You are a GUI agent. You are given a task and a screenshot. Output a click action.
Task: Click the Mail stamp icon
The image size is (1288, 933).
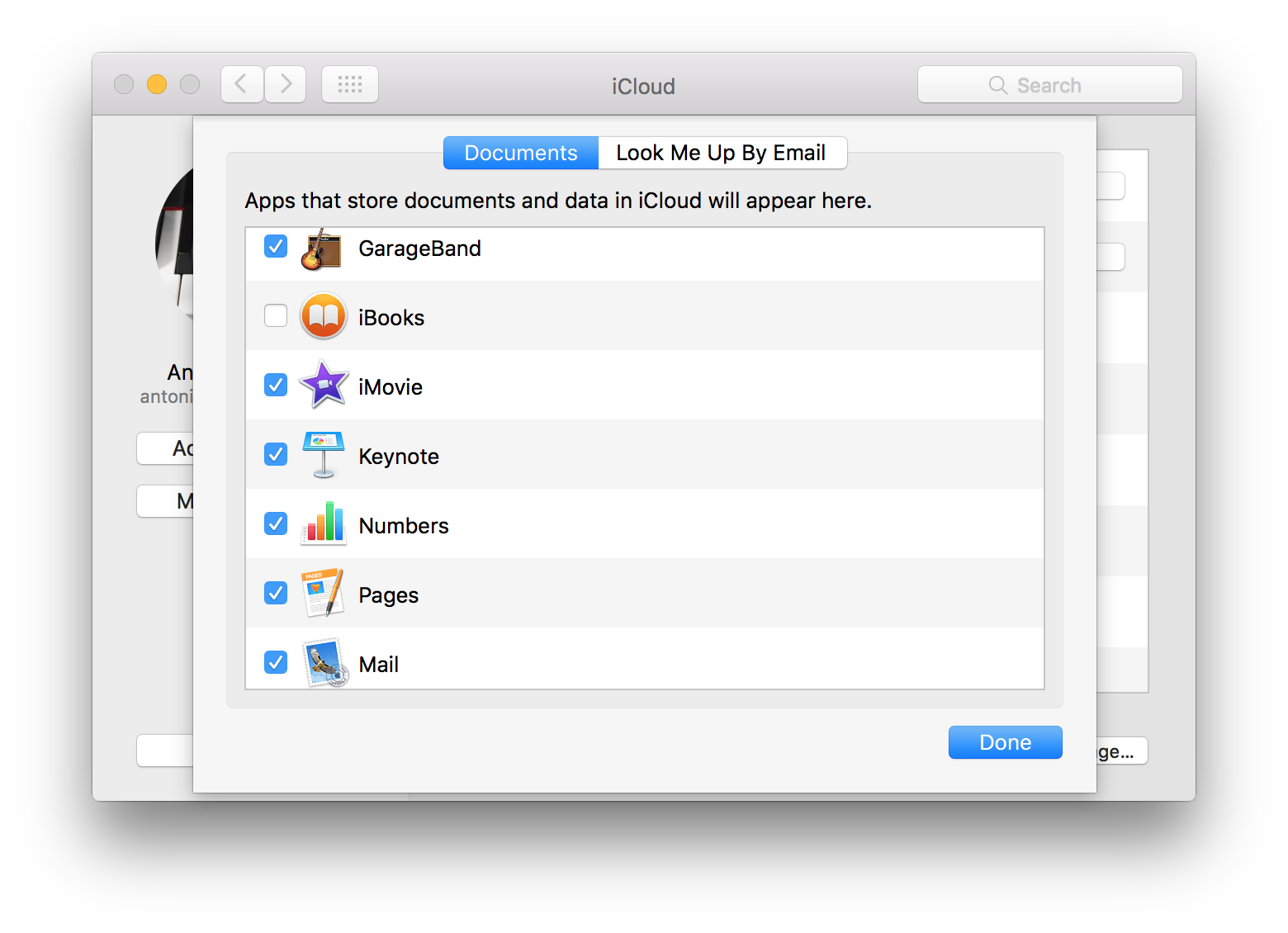(x=324, y=663)
